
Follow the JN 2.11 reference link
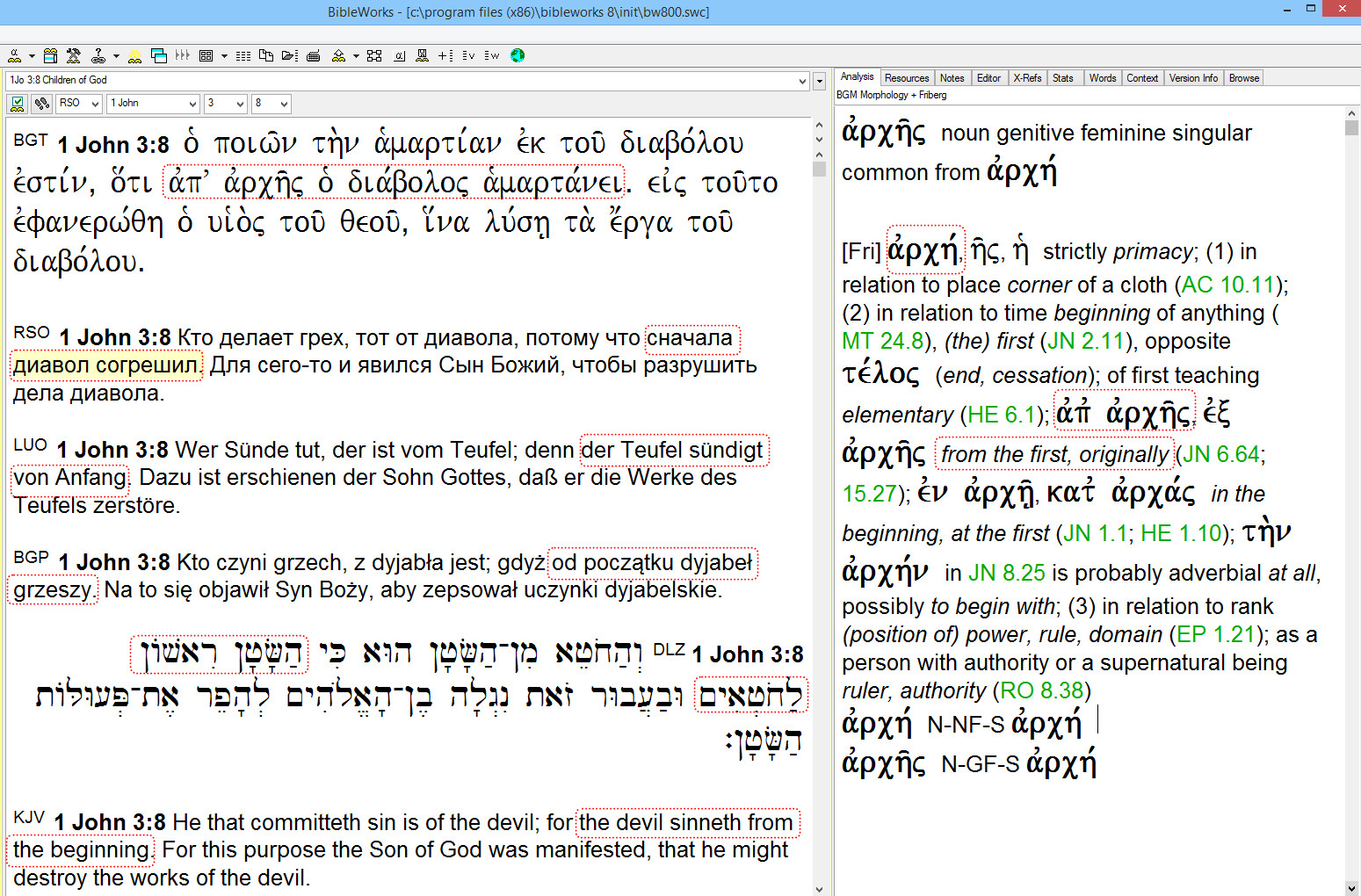pos(1086,341)
